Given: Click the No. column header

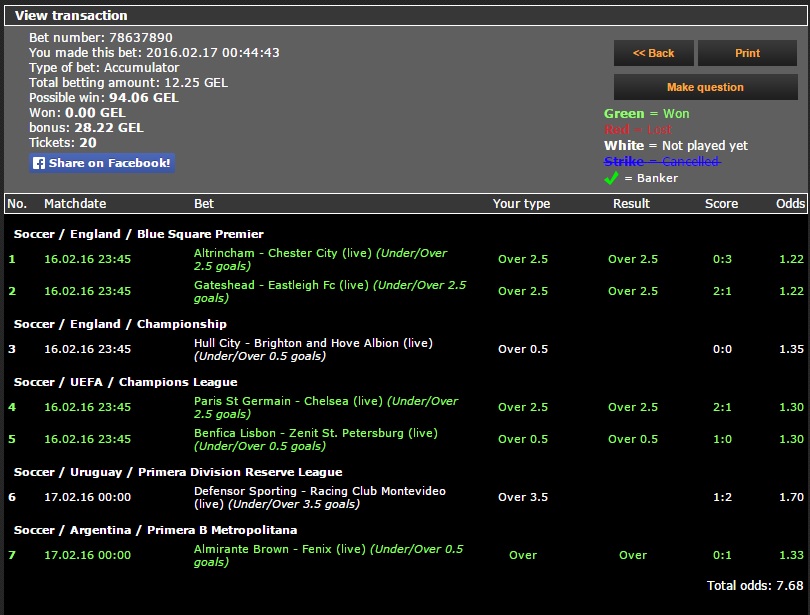Looking at the screenshot, I should coord(17,203).
